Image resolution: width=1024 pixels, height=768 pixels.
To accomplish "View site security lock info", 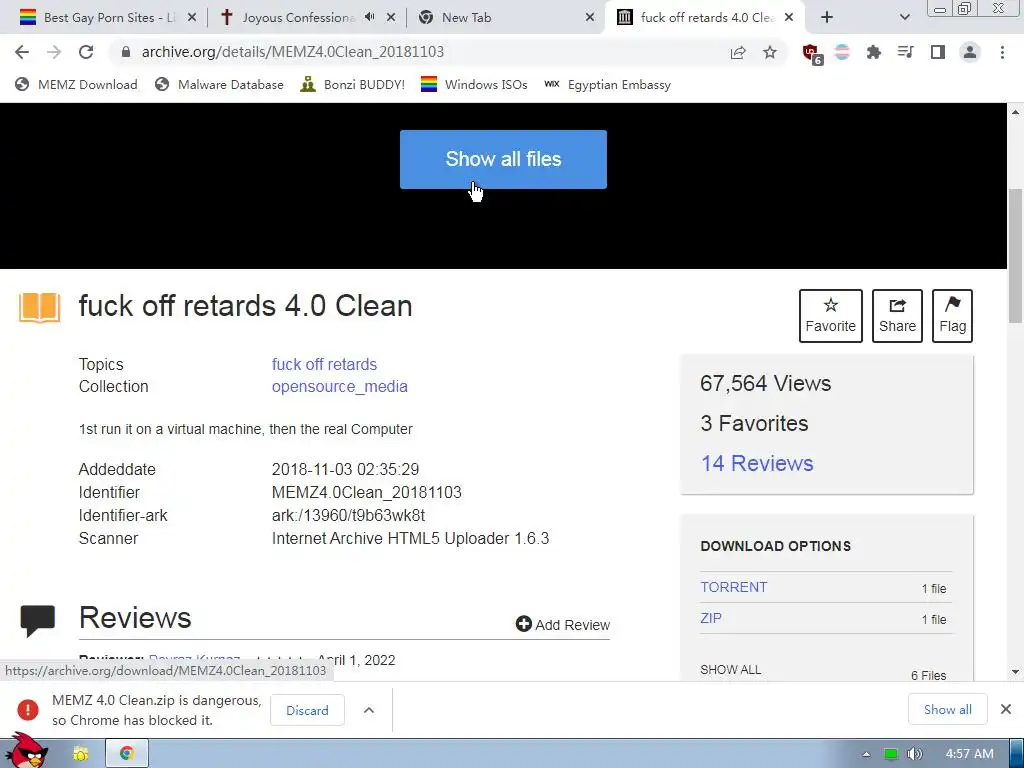I will click(126, 52).
